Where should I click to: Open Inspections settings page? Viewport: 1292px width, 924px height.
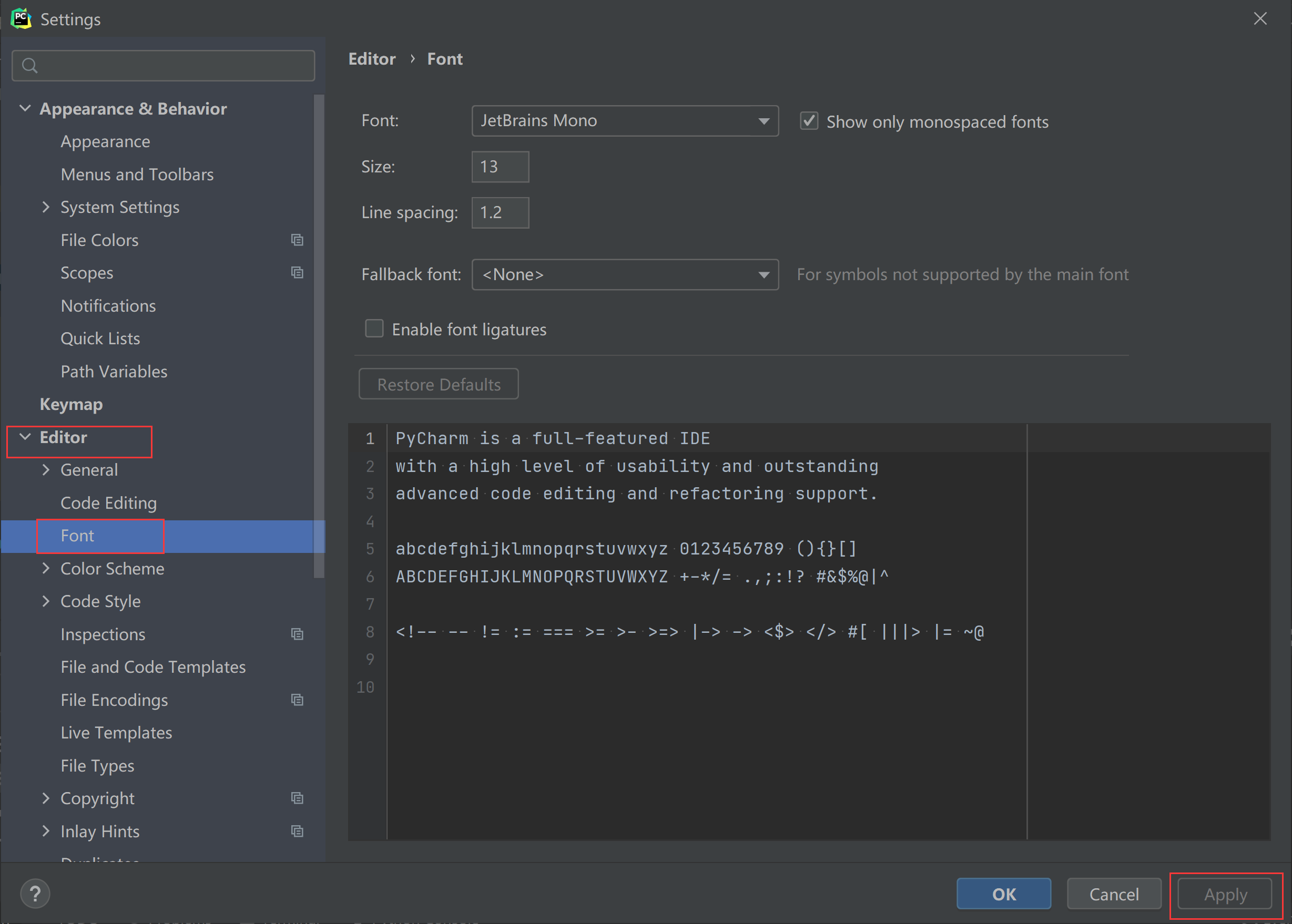tap(103, 634)
